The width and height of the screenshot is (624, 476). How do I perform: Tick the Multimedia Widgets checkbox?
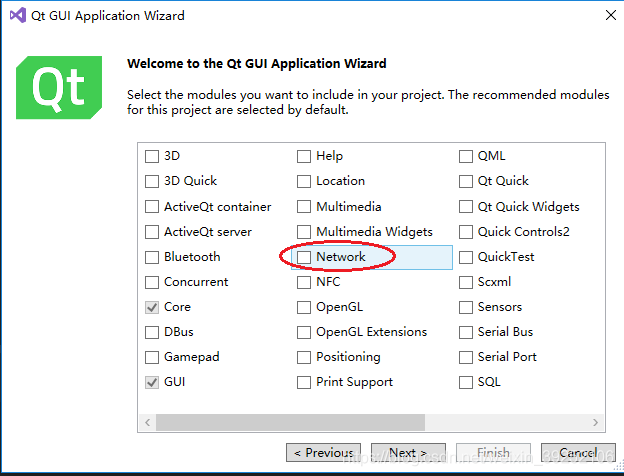304,232
